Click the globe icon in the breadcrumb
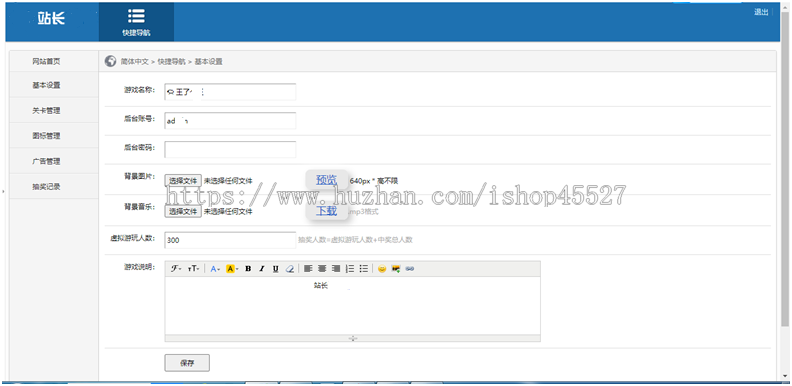 pyautogui.click(x=110, y=61)
